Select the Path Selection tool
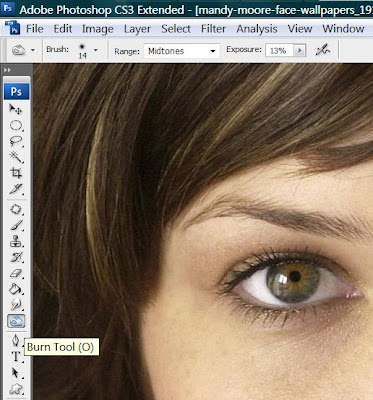The width and height of the screenshot is (373, 400). [16, 373]
